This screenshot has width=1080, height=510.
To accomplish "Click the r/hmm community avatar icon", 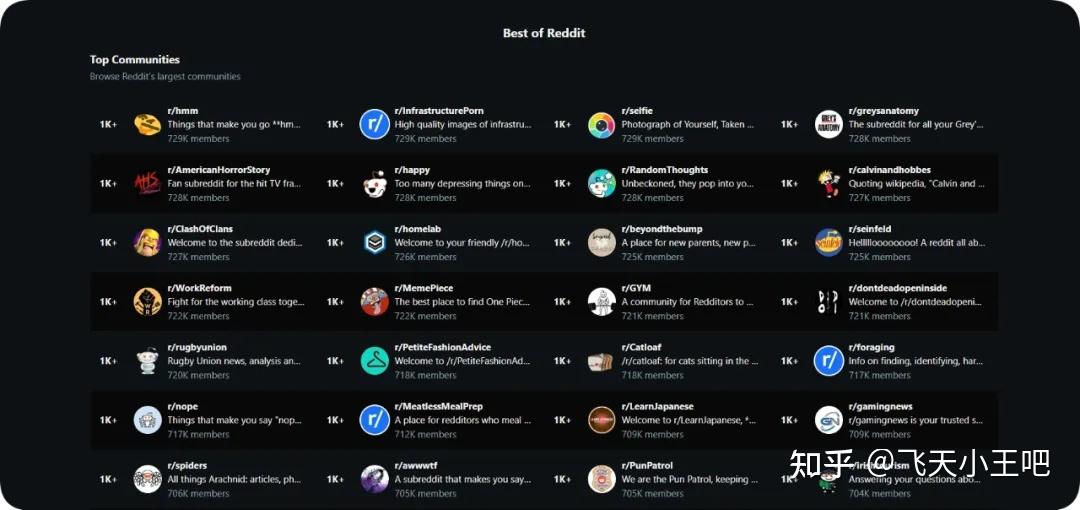I will pos(148,125).
